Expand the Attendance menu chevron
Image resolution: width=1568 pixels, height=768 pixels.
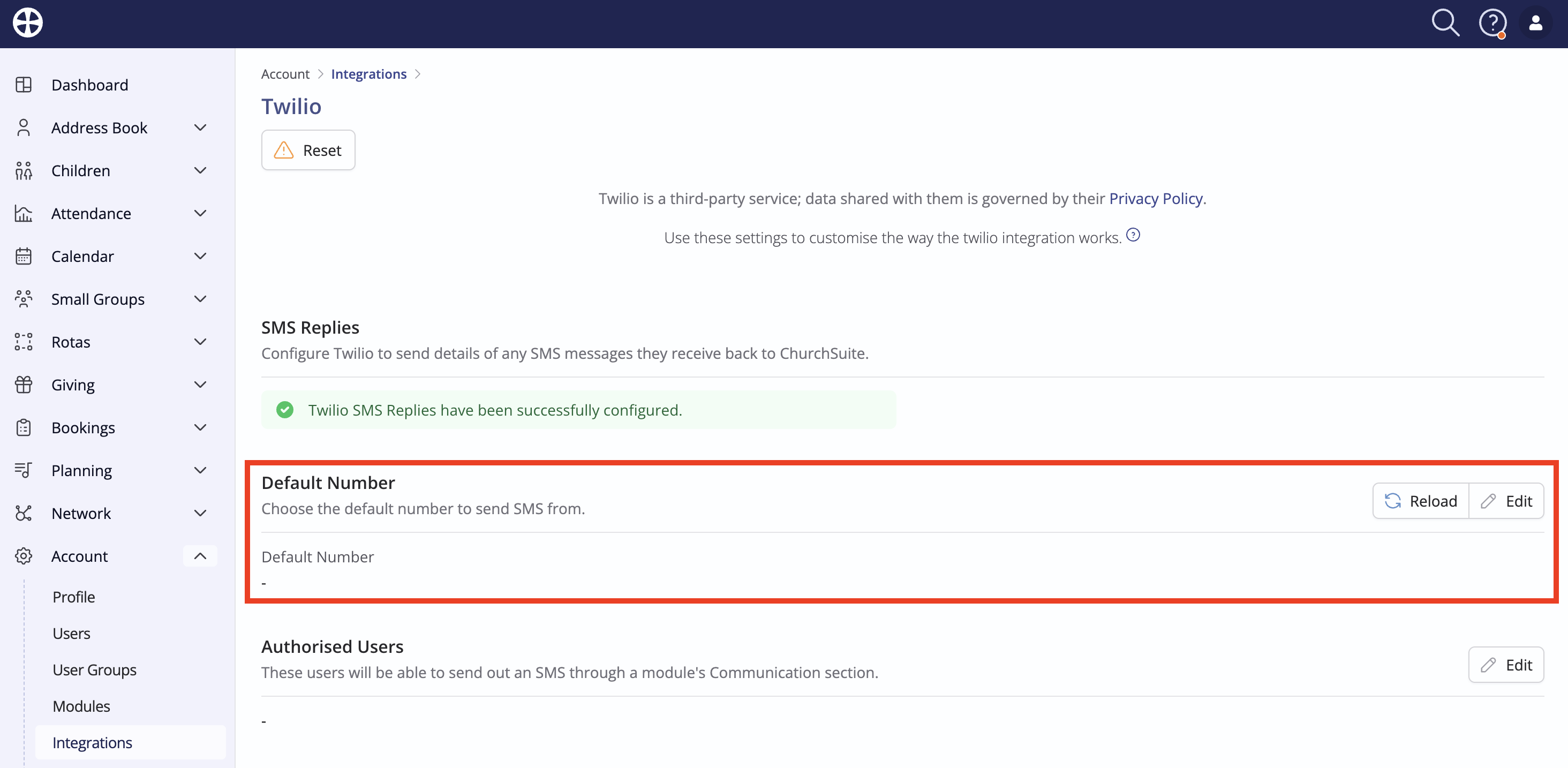pyautogui.click(x=200, y=214)
